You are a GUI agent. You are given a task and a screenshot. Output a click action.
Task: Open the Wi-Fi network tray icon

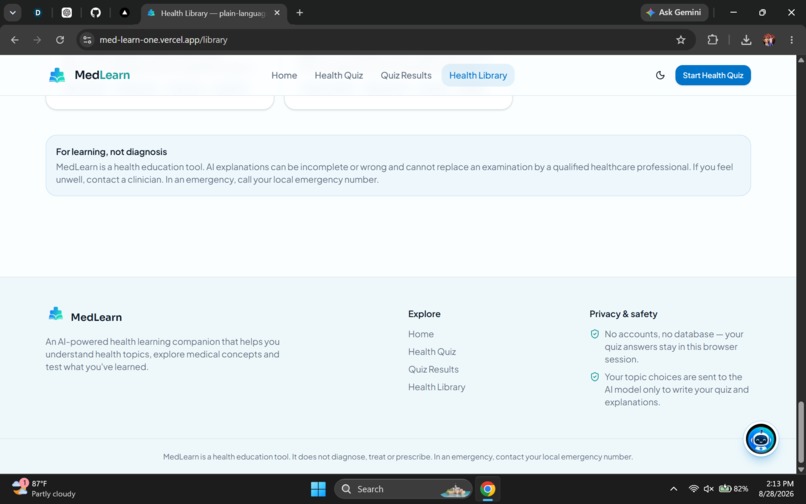[x=693, y=489]
